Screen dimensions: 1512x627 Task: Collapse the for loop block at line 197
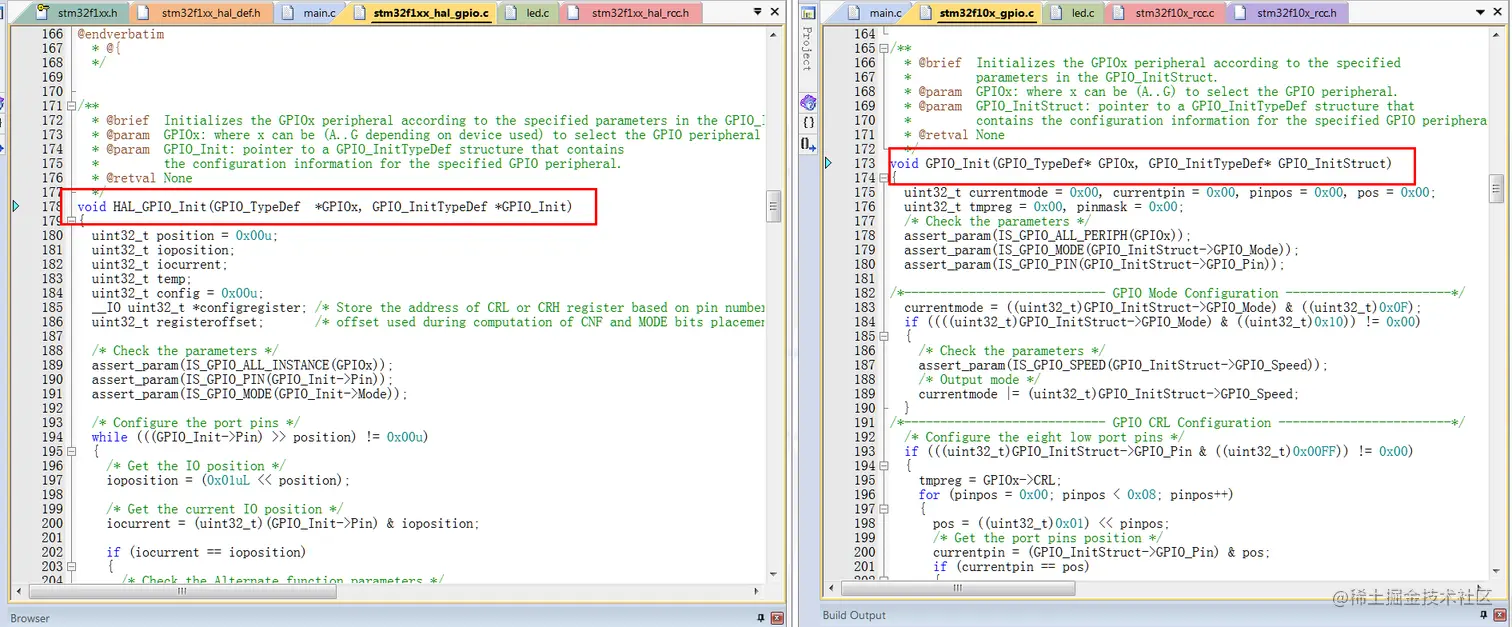885,510
